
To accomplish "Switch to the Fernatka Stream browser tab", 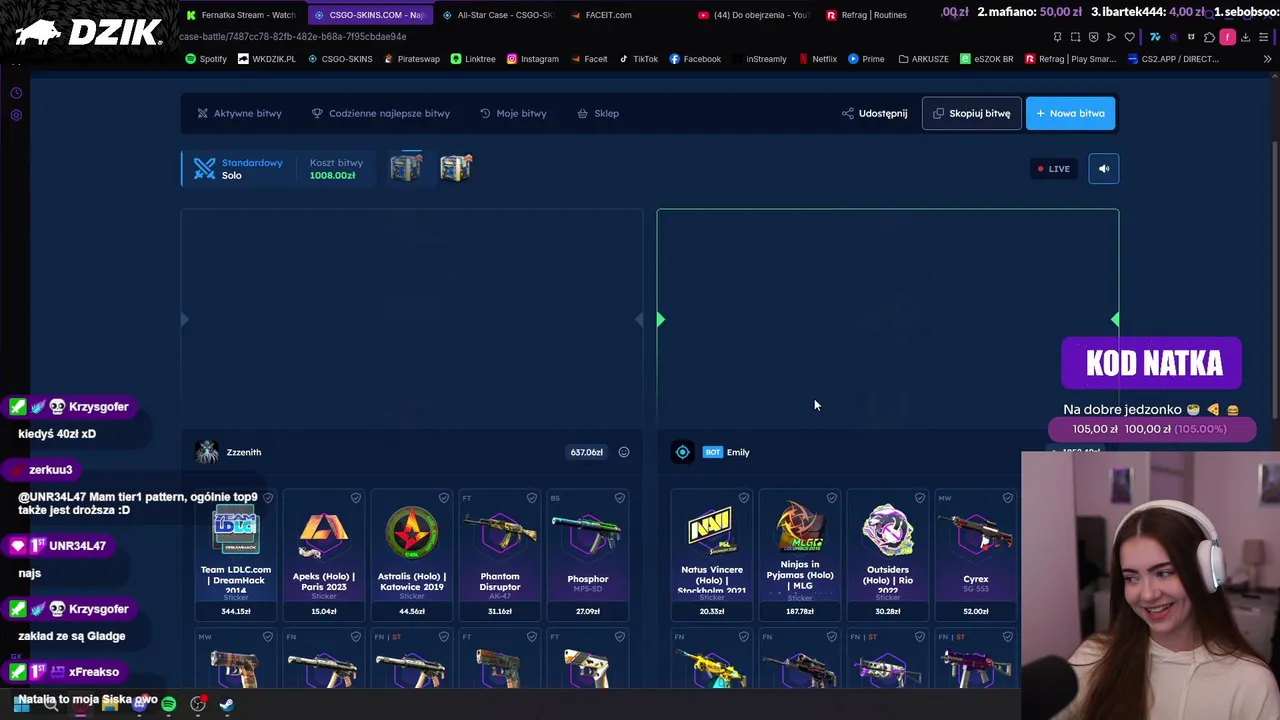I will click(x=241, y=15).
